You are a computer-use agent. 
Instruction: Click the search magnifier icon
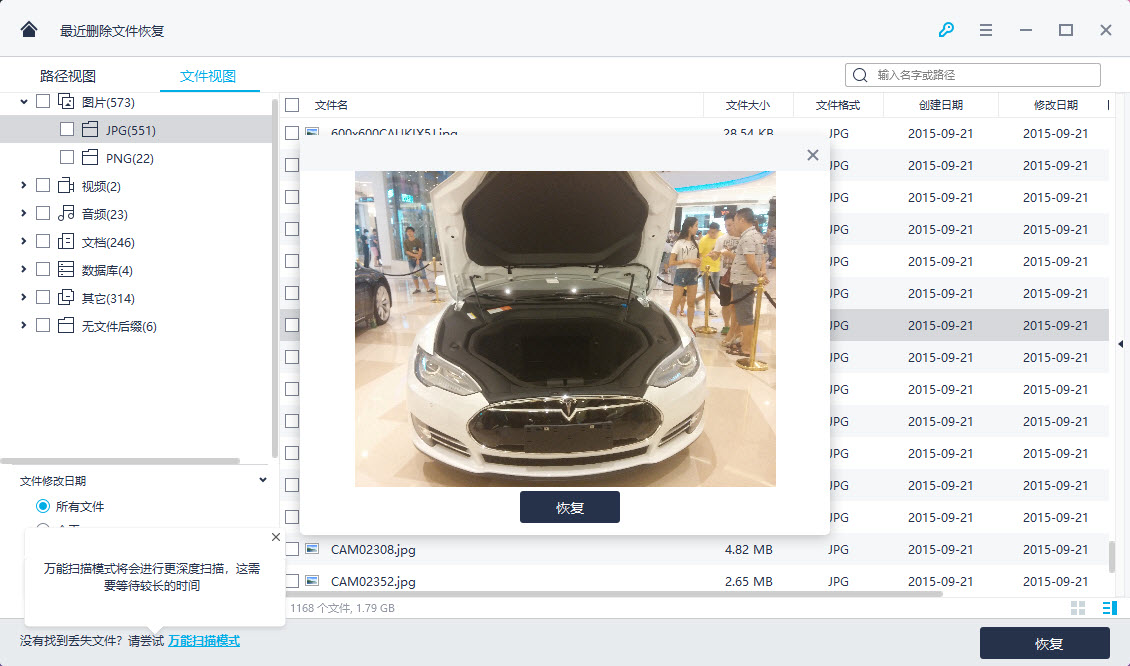(860, 75)
